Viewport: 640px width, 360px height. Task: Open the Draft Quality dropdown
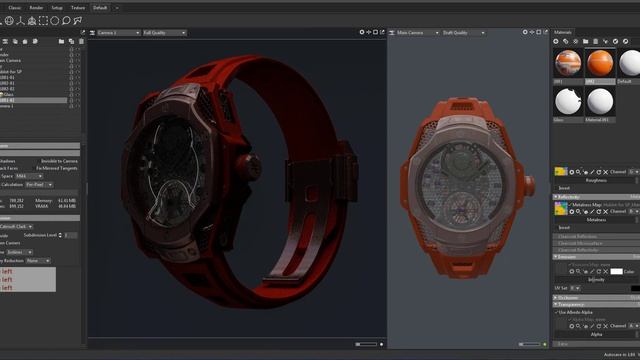coord(463,33)
